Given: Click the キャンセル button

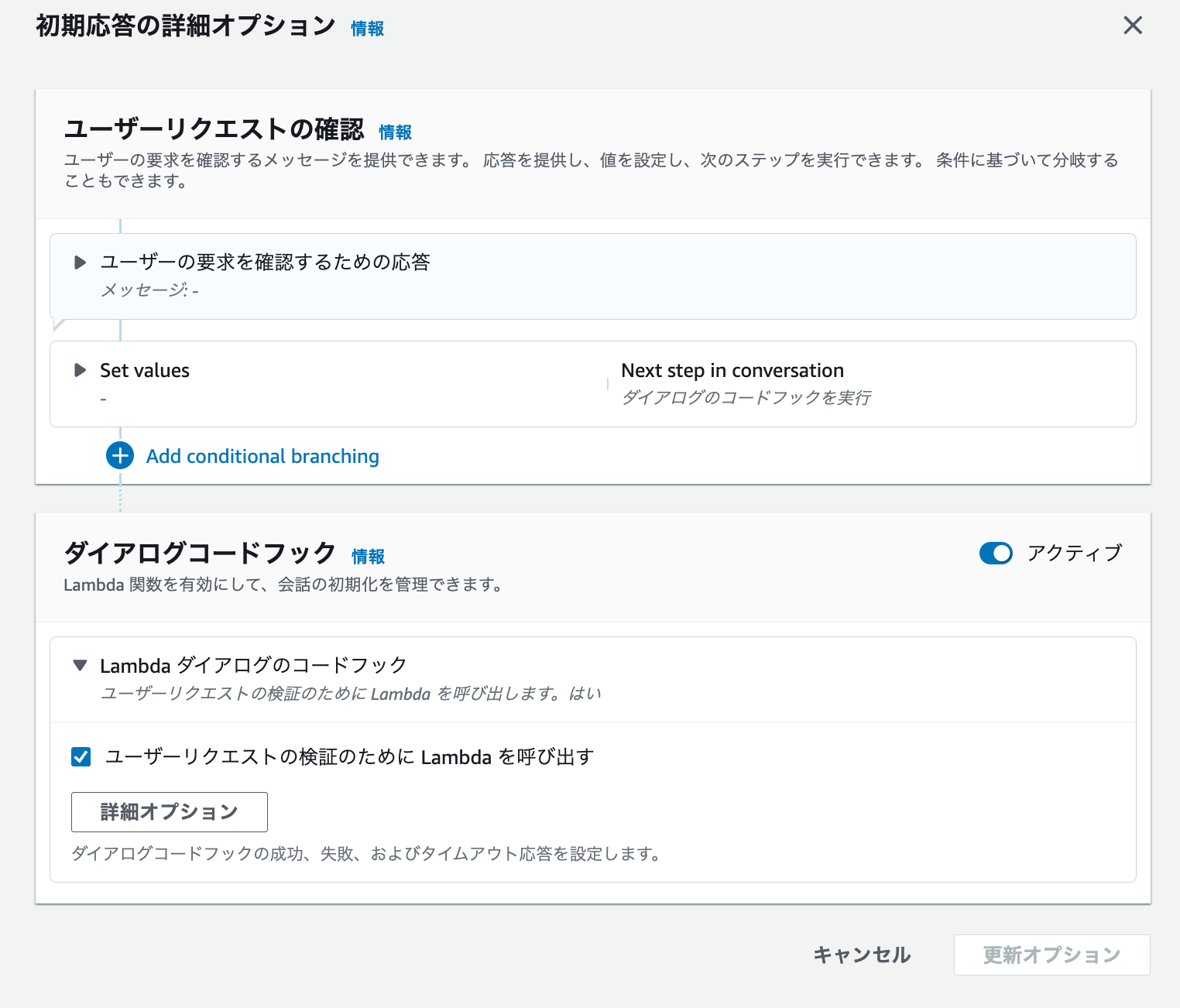Looking at the screenshot, I should 861,955.
